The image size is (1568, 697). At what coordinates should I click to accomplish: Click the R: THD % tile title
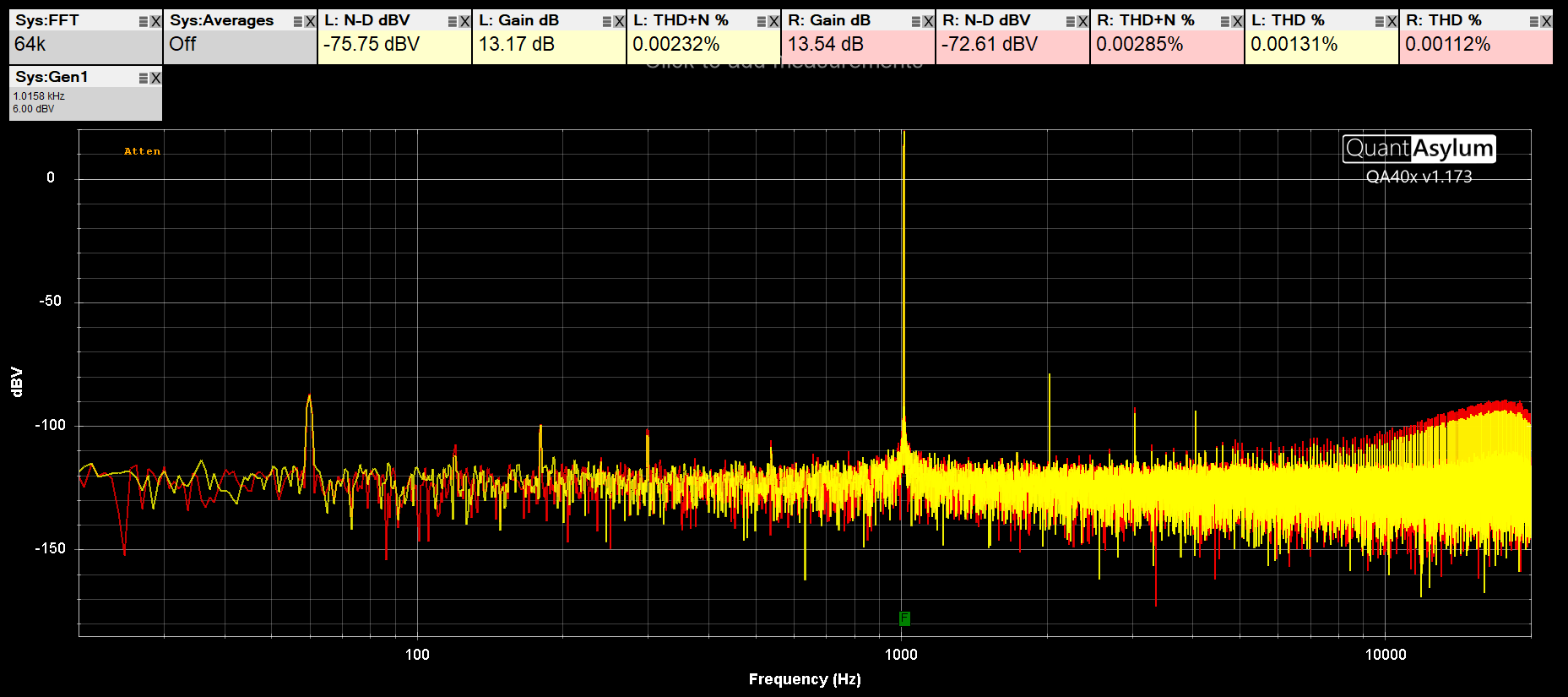[x=1444, y=20]
